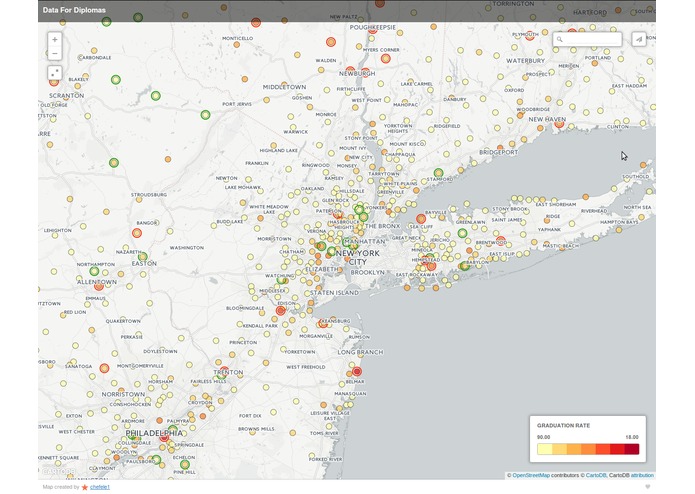Image resolution: width=695 pixels, height=494 pixels.
Task: Toggle fullscreen map view icon
Action: pyautogui.click(x=55, y=73)
